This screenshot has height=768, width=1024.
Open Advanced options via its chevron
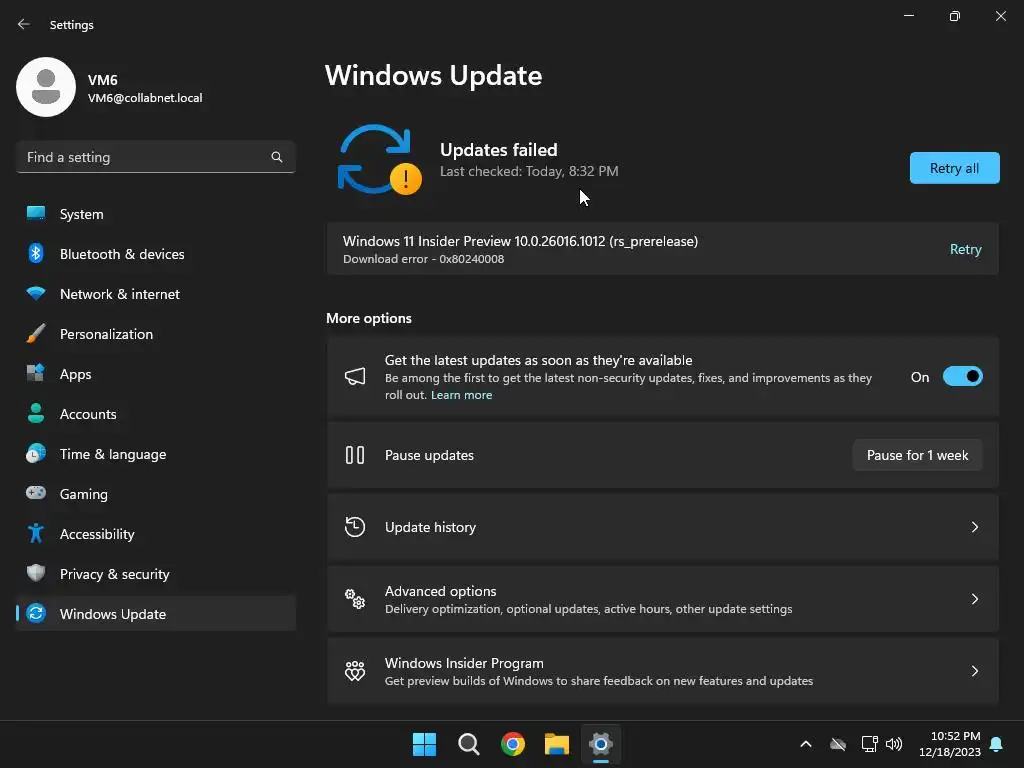(974, 599)
